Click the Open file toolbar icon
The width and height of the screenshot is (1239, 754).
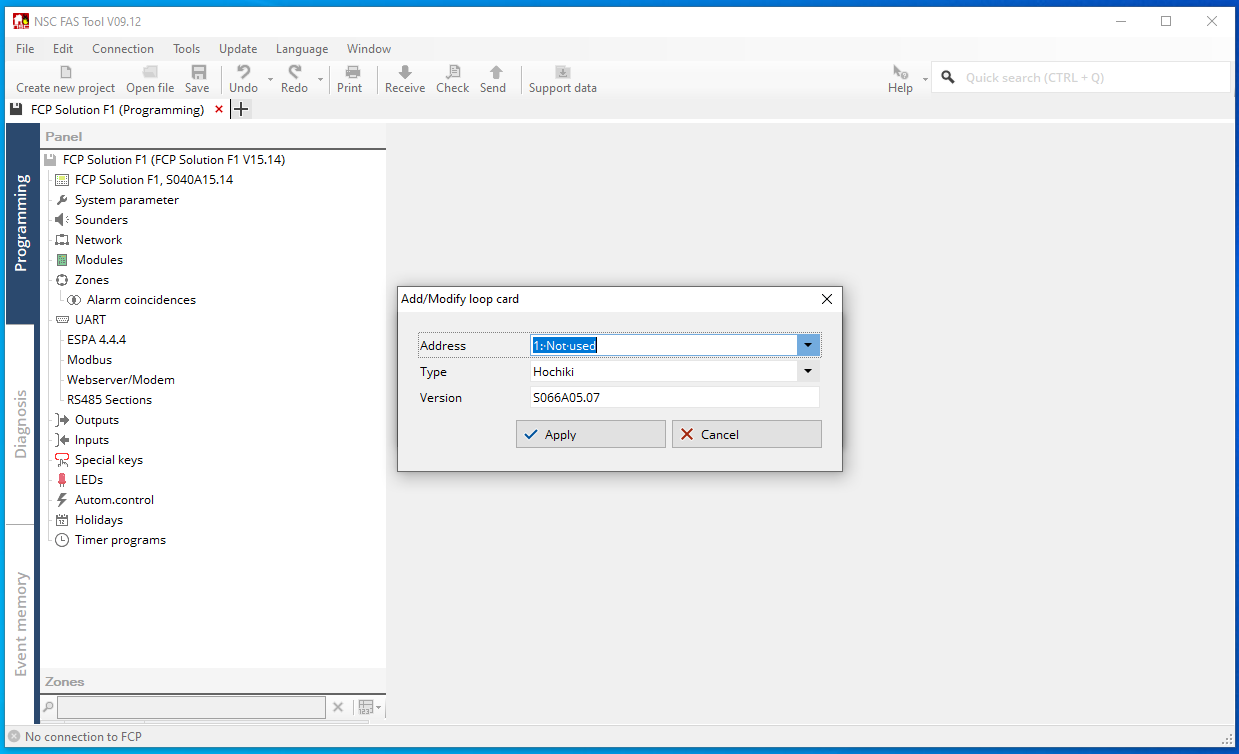(x=150, y=72)
